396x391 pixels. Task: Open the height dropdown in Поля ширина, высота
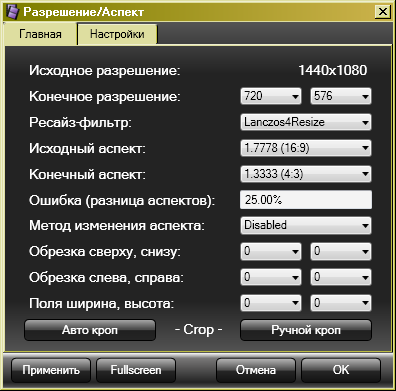(341, 303)
